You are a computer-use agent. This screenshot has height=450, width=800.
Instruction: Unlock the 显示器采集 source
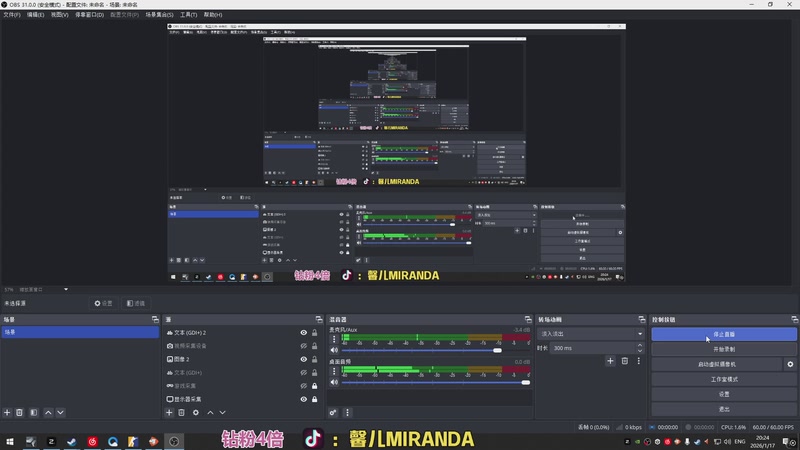coord(315,399)
